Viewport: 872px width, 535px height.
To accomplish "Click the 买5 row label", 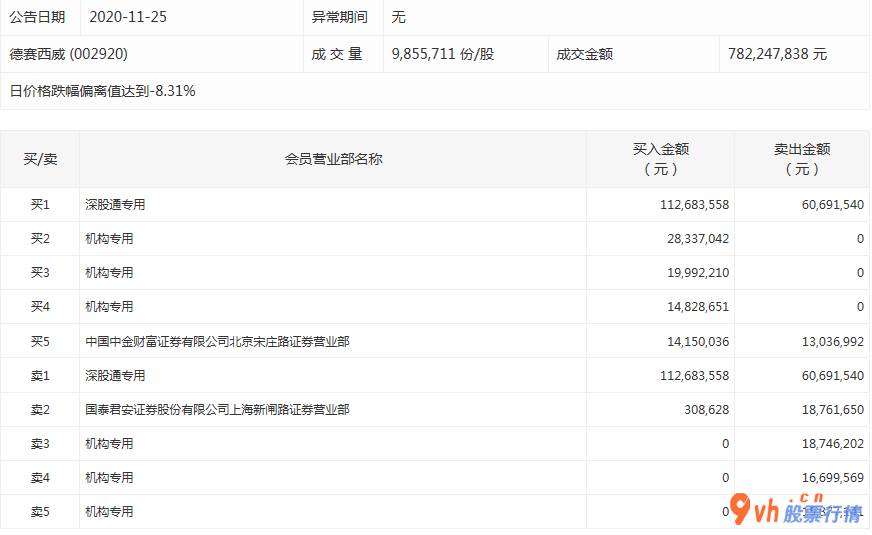I will [40, 341].
